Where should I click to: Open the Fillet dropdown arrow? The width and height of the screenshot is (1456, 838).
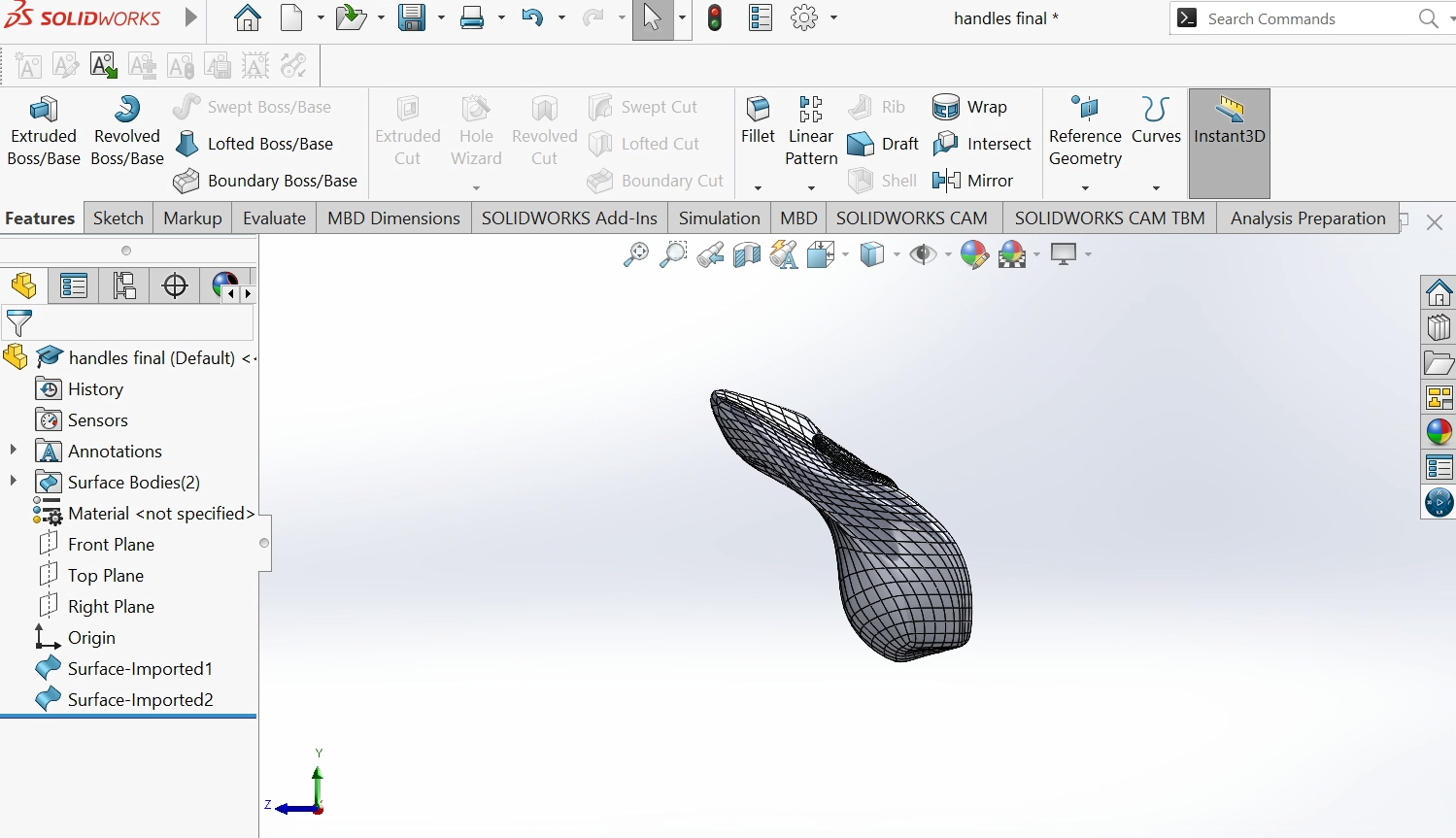(758, 187)
